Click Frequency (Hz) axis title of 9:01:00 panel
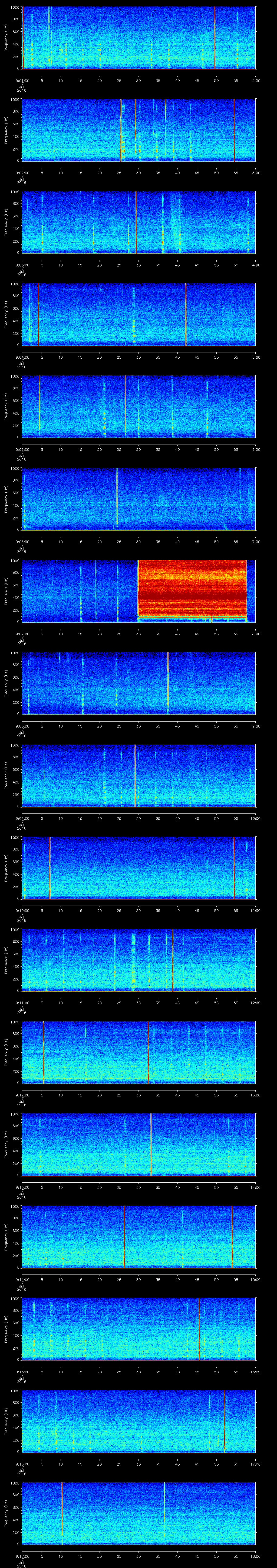277x1568 pixels. pos(6,38)
